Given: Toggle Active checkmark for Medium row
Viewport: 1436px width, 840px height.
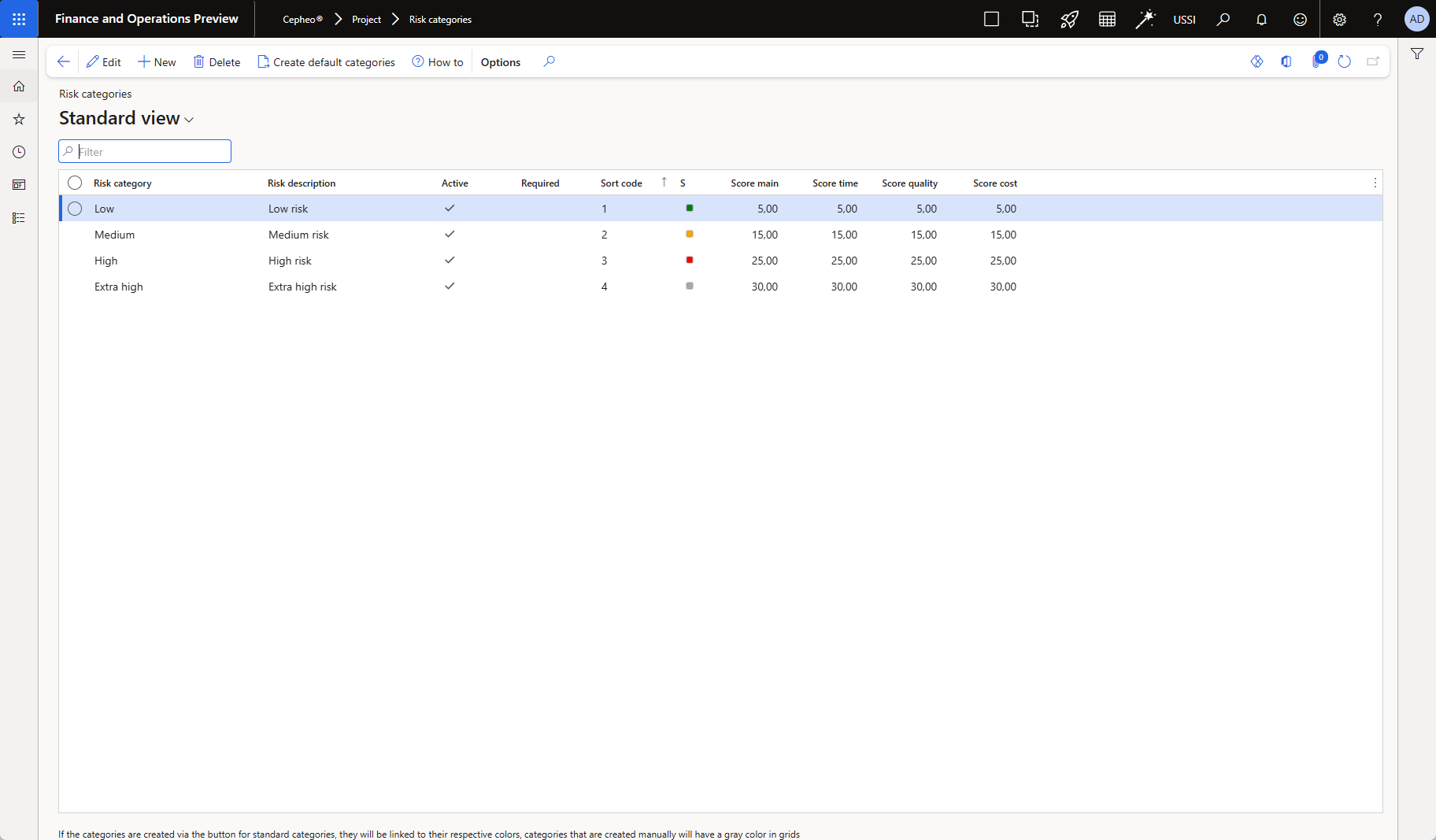Looking at the screenshot, I should pyautogui.click(x=450, y=235).
